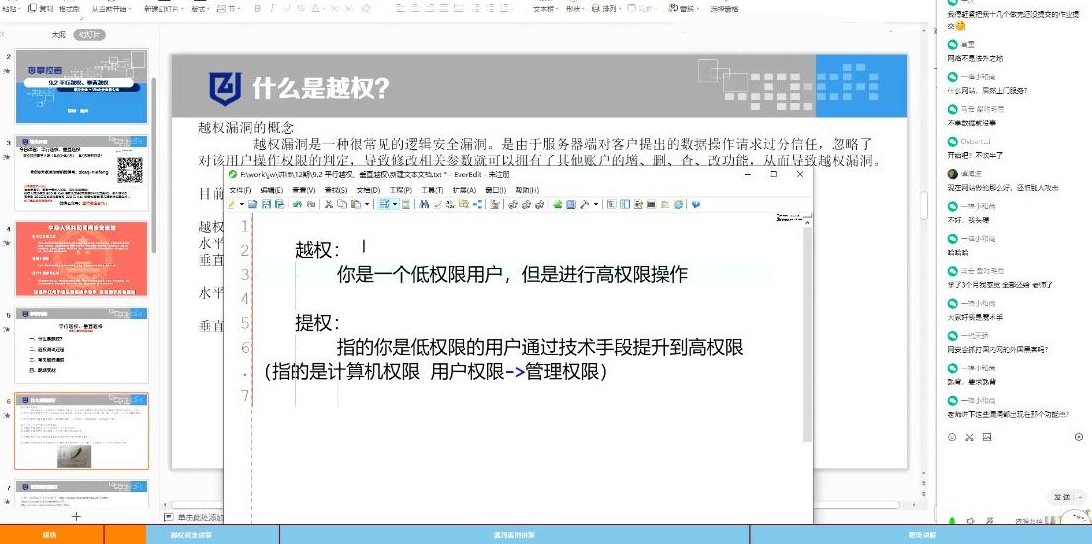The image size is (1092, 544).
Task: Open the 查找(S) menu in EverEdit
Action: point(336,190)
